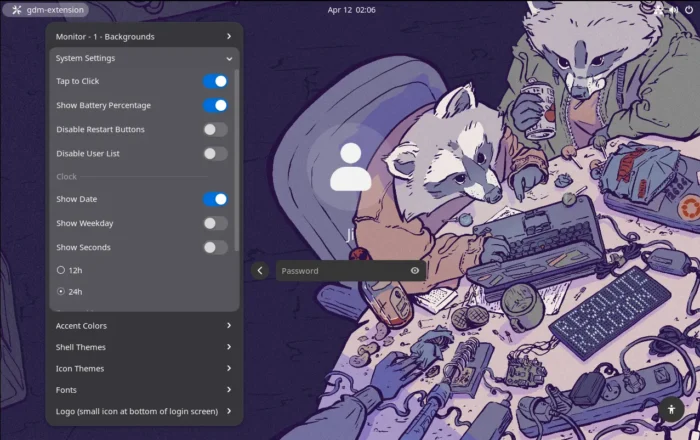Image resolution: width=700 pixels, height=440 pixels.
Task: Open the accessibility menu button
Action: coord(671,410)
